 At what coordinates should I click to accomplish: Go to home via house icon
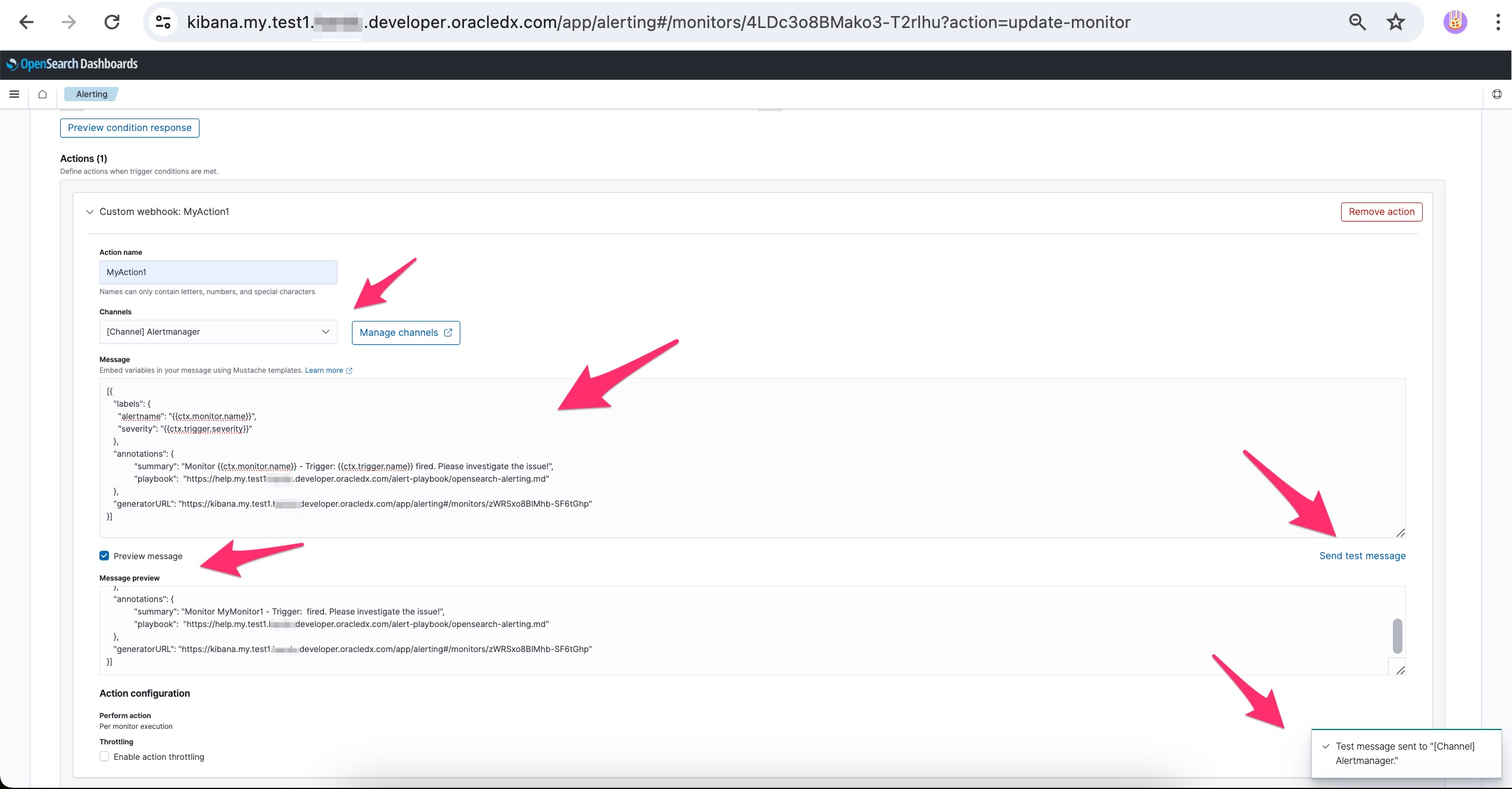click(x=42, y=94)
